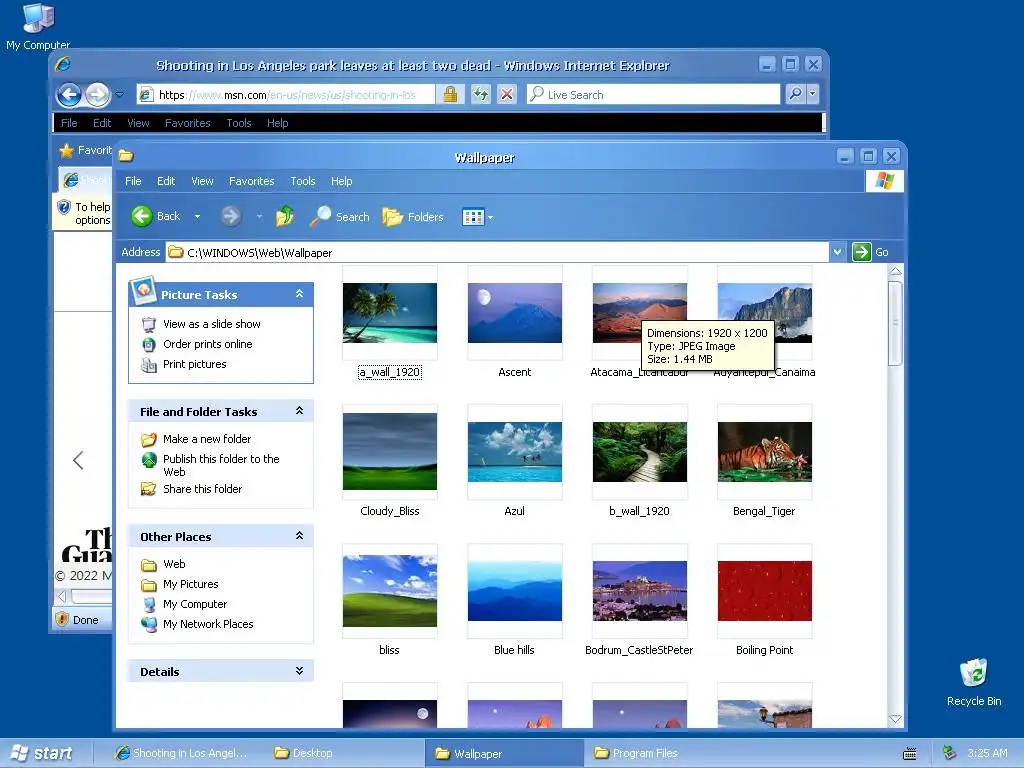The width and height of the screenshot is (1024, 768).
Task: Open Web folder in Other Places
Action: (174, 564)
